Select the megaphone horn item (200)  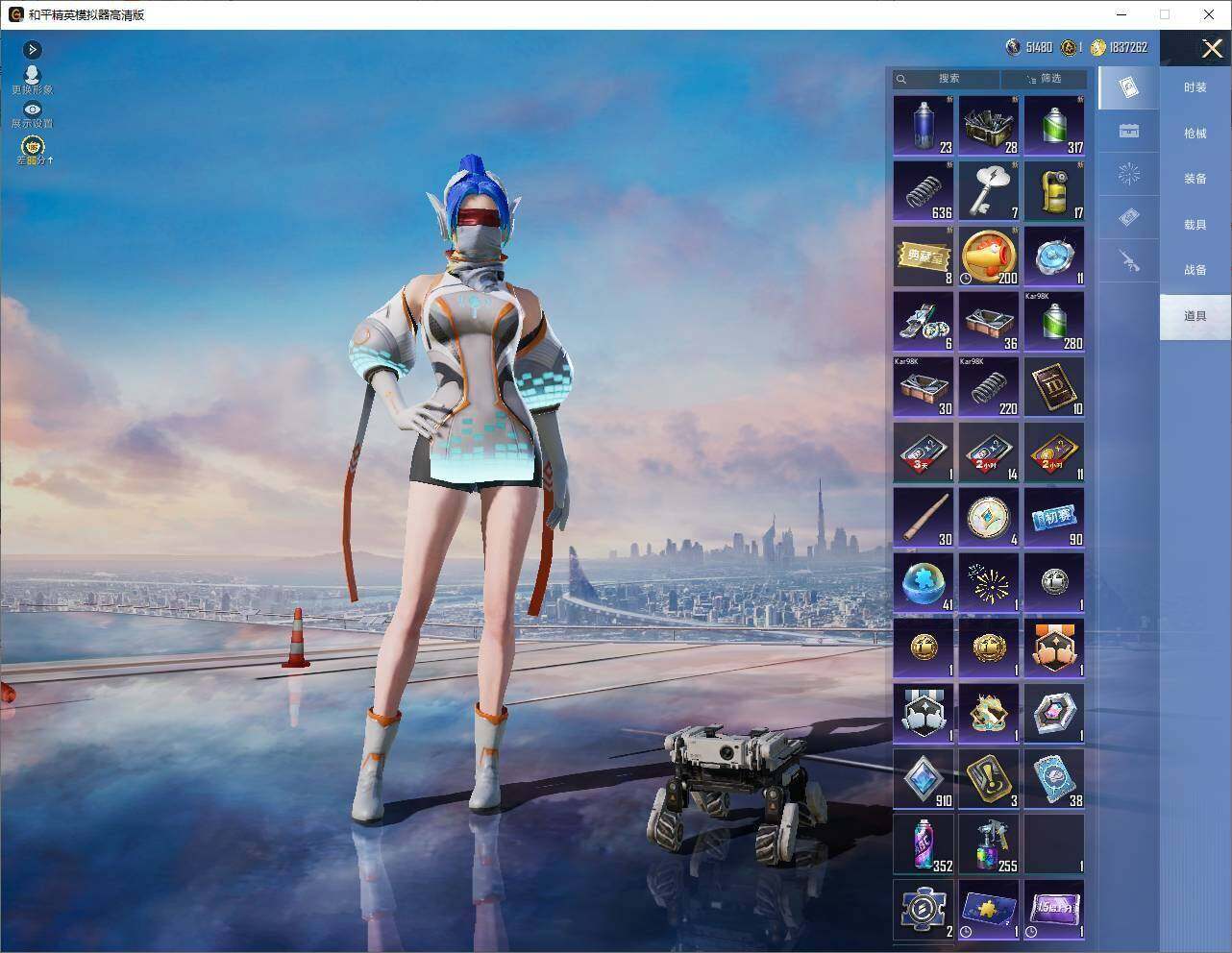(989, 256)
